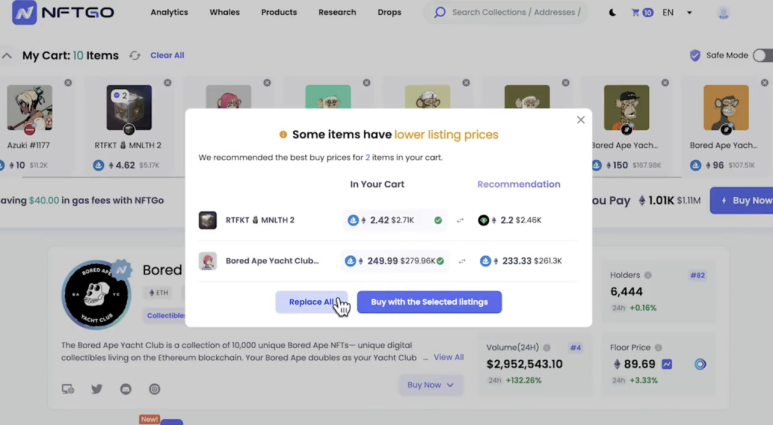Open the Bored Ape thumbnail priced 96
Viewport: 773px width, 425px height.
tap(726, 107)
